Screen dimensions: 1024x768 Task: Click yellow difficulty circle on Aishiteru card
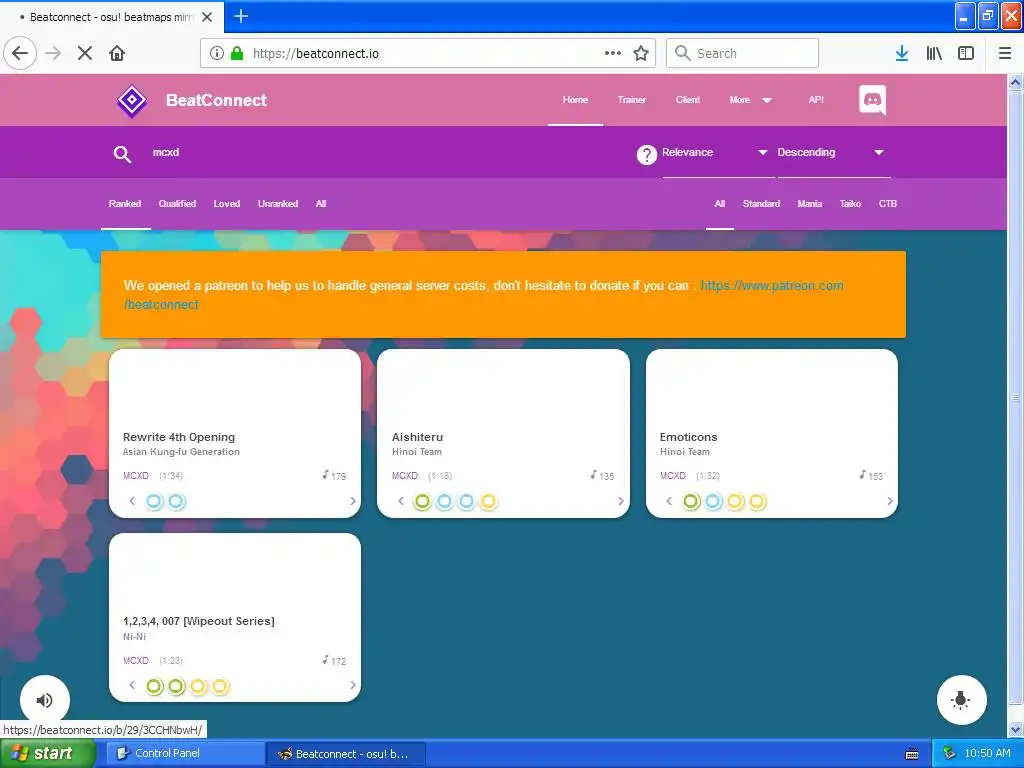(488, 502)
